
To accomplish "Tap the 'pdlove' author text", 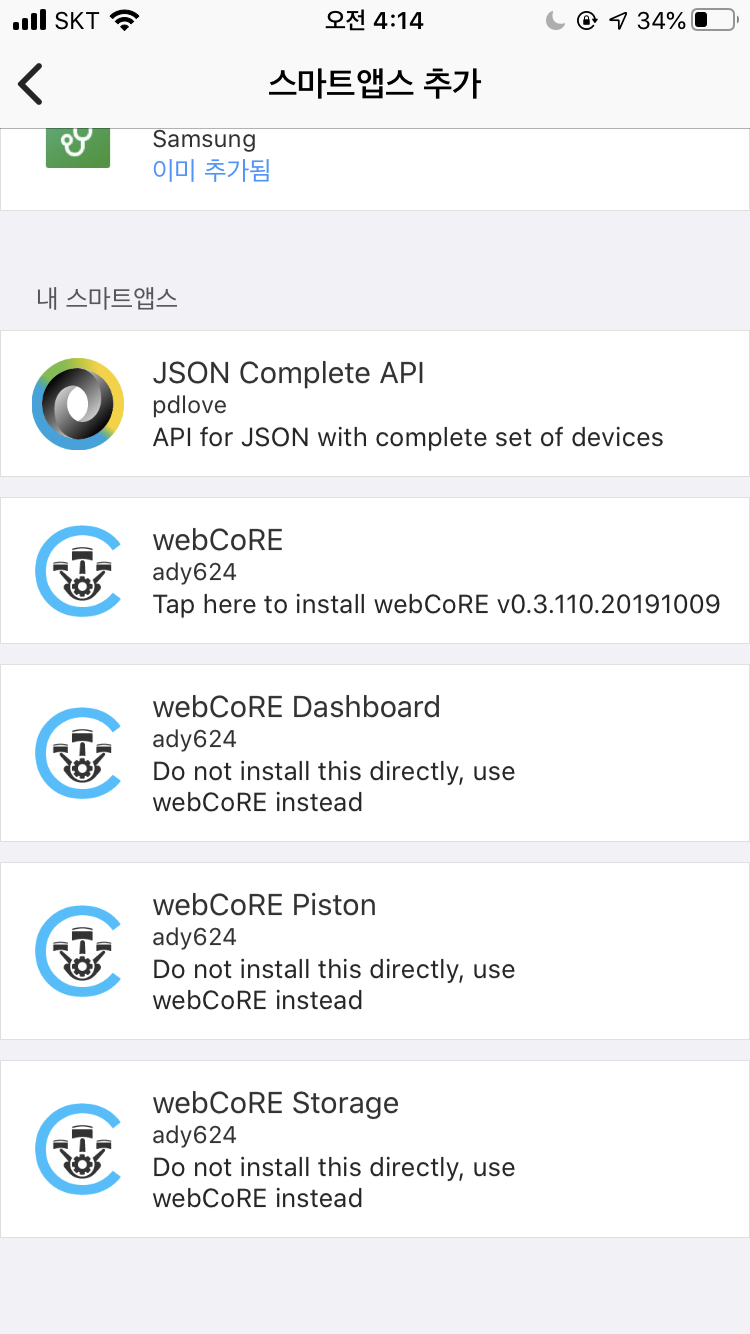I will click(x=189, y=406).
